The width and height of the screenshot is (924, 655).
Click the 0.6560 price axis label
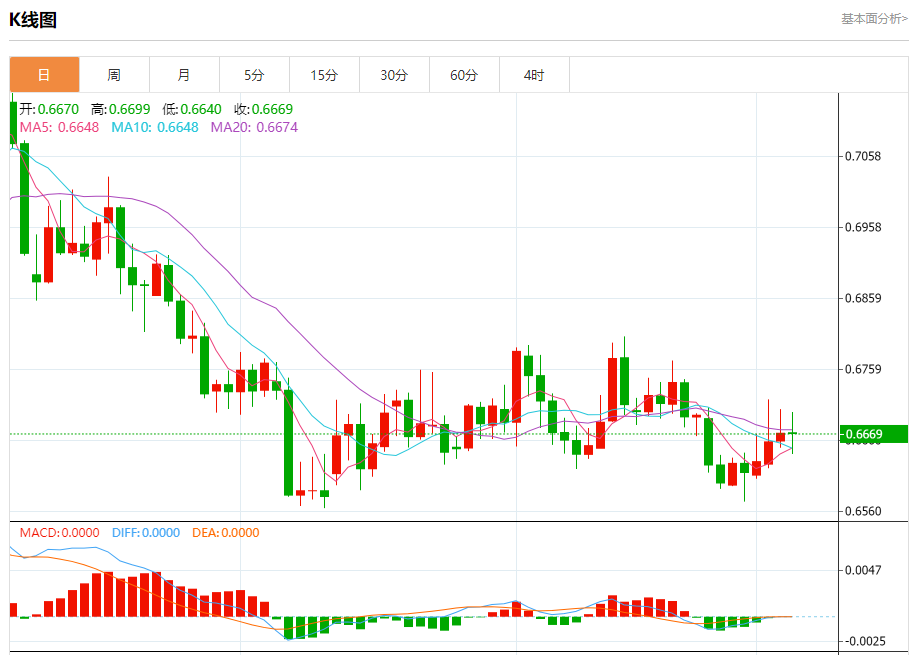(x=863, y=511)
